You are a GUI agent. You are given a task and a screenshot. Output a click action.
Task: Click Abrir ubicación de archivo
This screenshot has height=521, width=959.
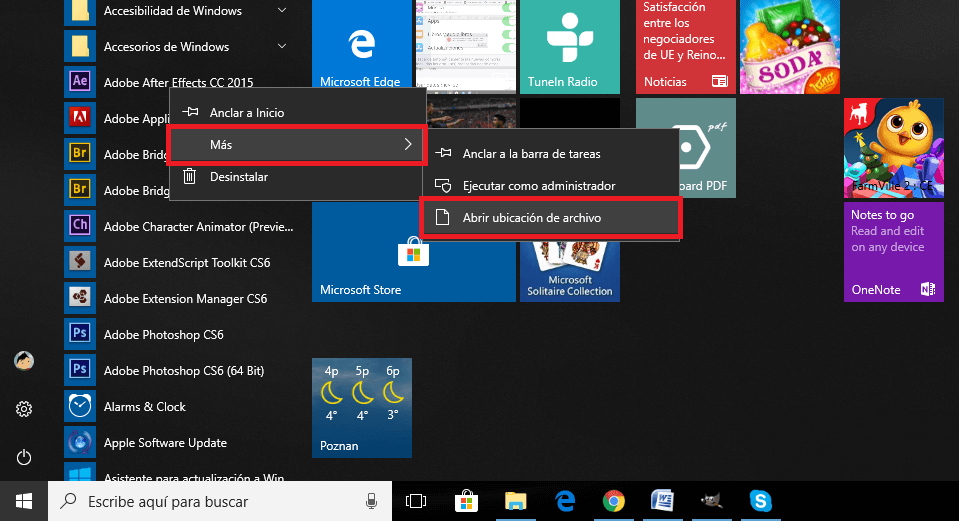click(x=551, y=218)
